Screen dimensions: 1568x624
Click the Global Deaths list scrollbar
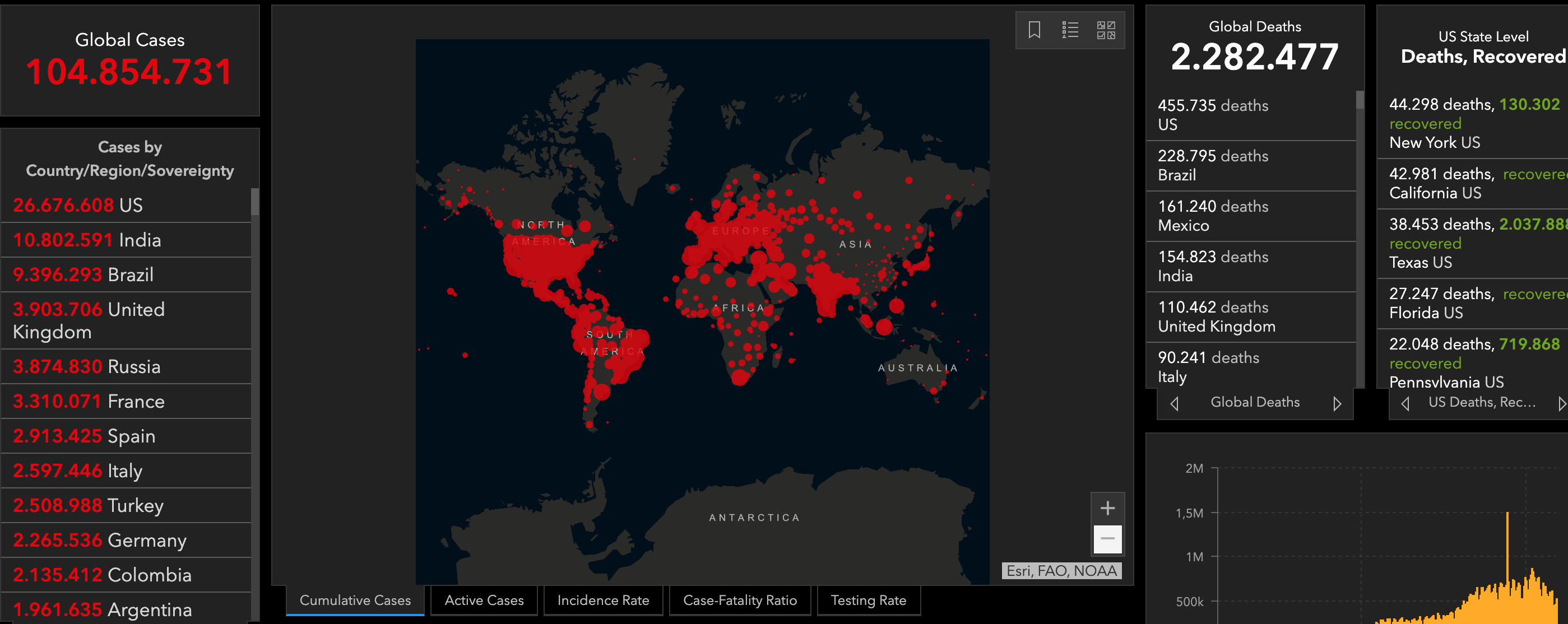[1360, 100]
